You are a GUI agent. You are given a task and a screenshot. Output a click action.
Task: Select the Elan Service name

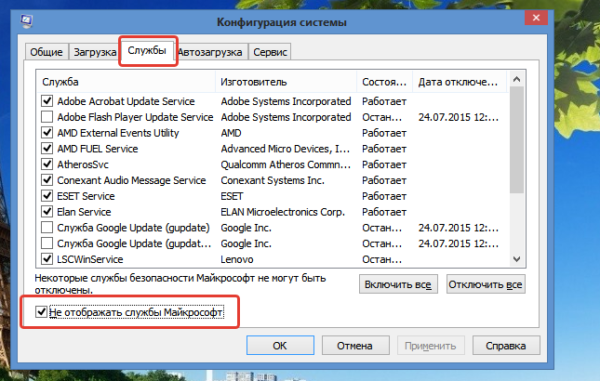[84, 212]
